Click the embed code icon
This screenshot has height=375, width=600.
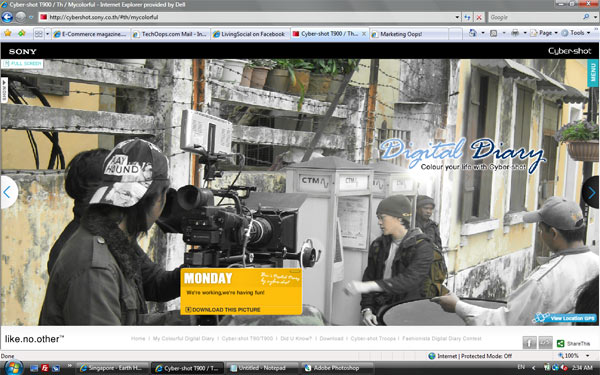546,343
